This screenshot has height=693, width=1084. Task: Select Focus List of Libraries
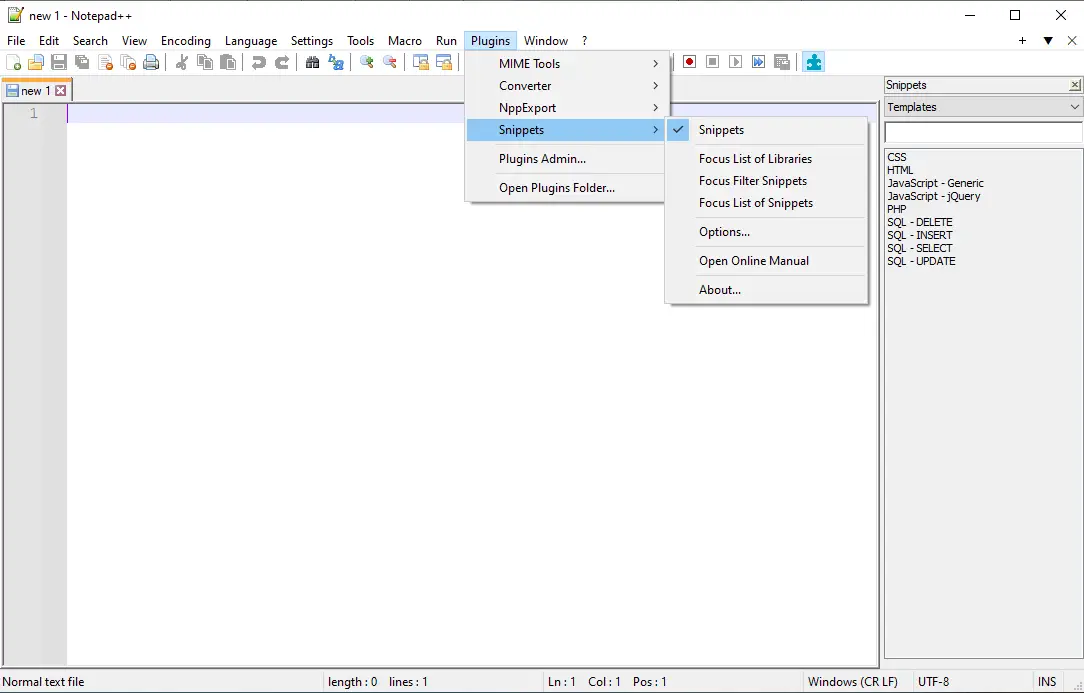tap(755, 158)
